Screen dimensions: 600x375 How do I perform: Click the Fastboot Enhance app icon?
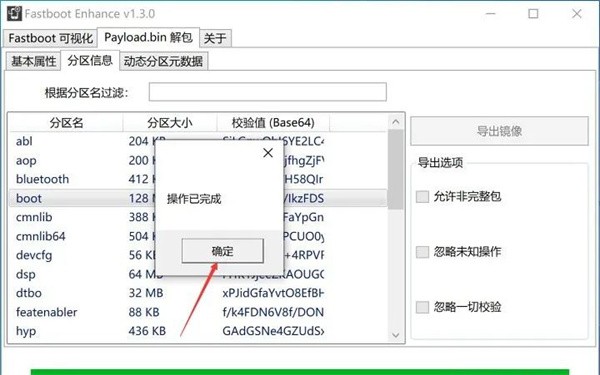pos(14,13)
